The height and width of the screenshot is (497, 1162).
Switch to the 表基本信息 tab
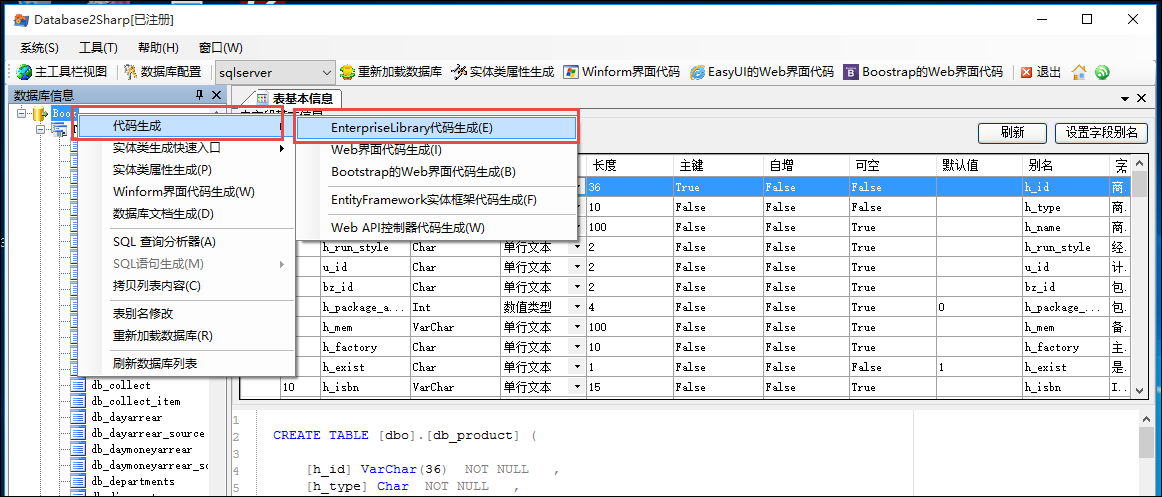pyautogui.click(x=294, y=98)
